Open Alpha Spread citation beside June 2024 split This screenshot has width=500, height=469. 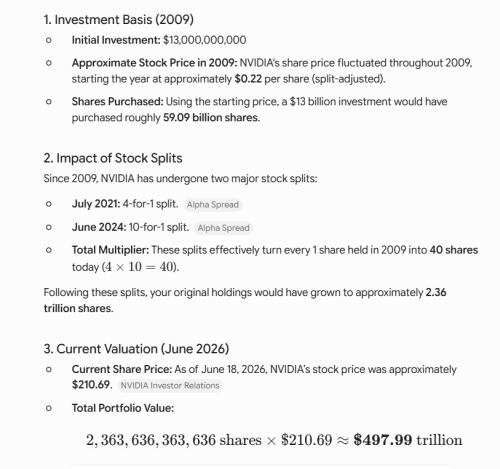coord(223,228)
